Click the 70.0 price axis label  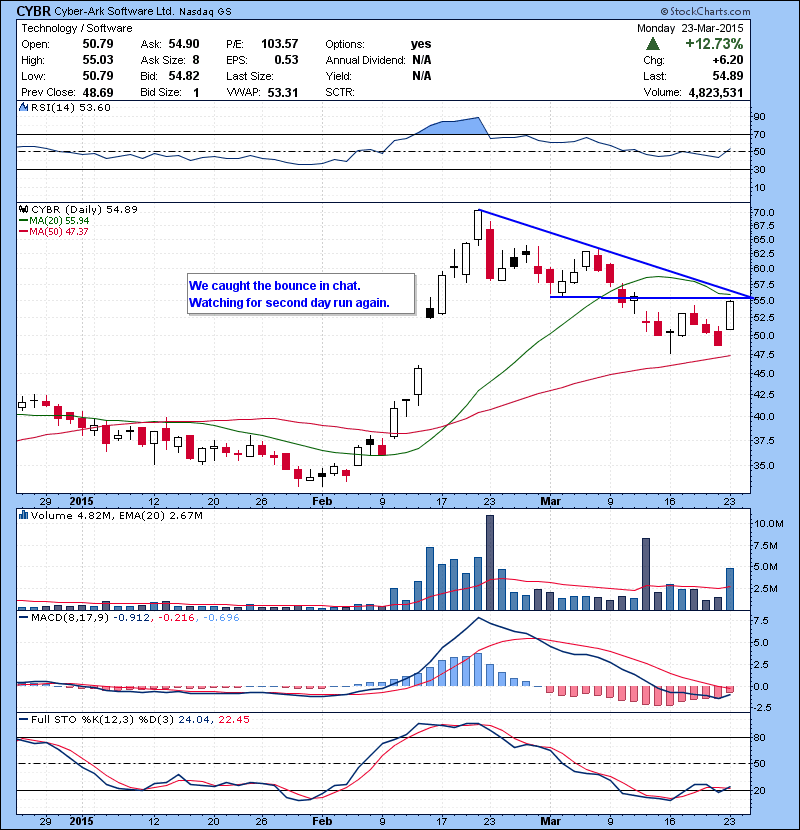(x=764, y=213)
